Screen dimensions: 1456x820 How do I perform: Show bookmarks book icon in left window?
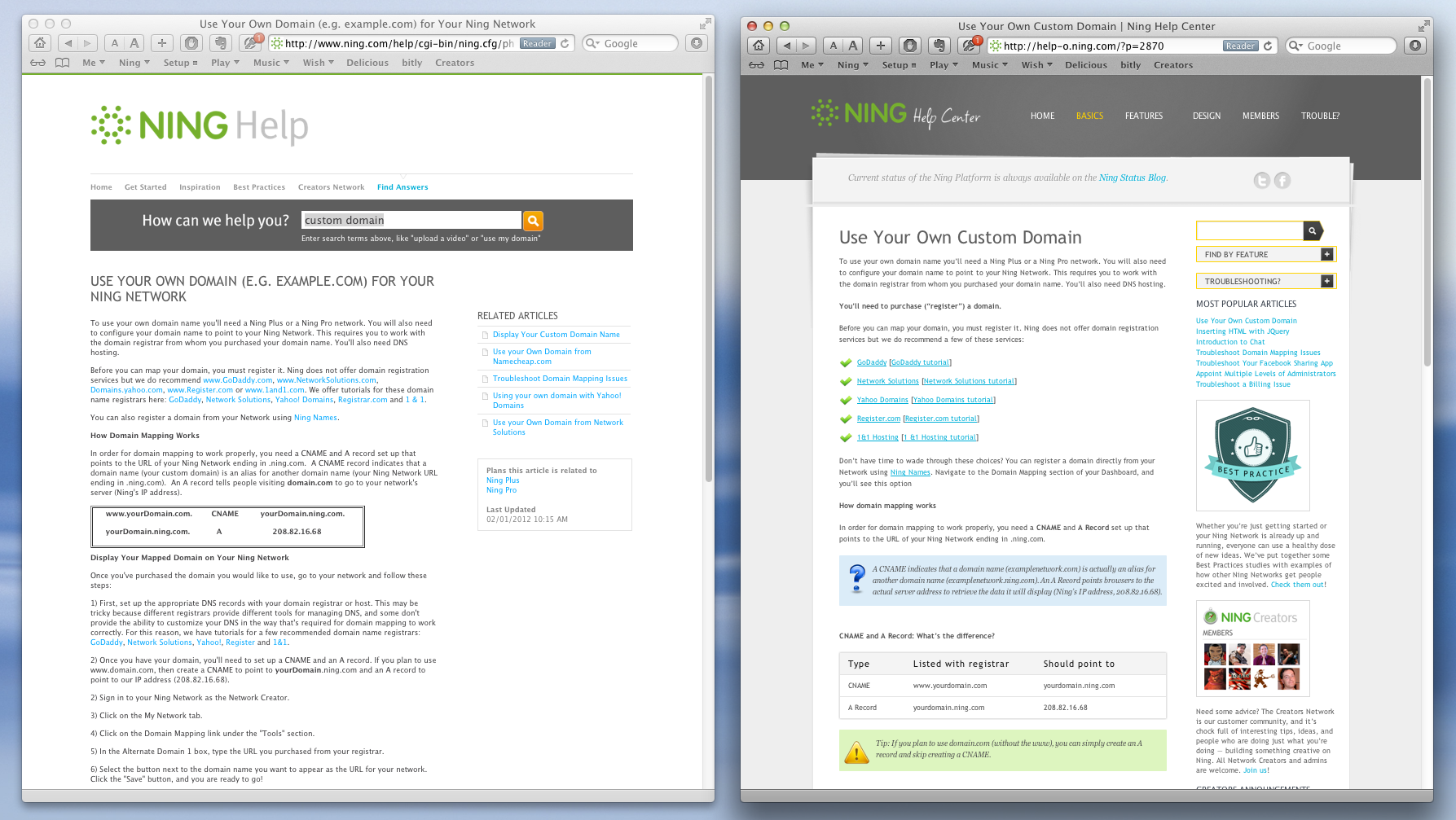pyautogui.click(x=62, y=63)
